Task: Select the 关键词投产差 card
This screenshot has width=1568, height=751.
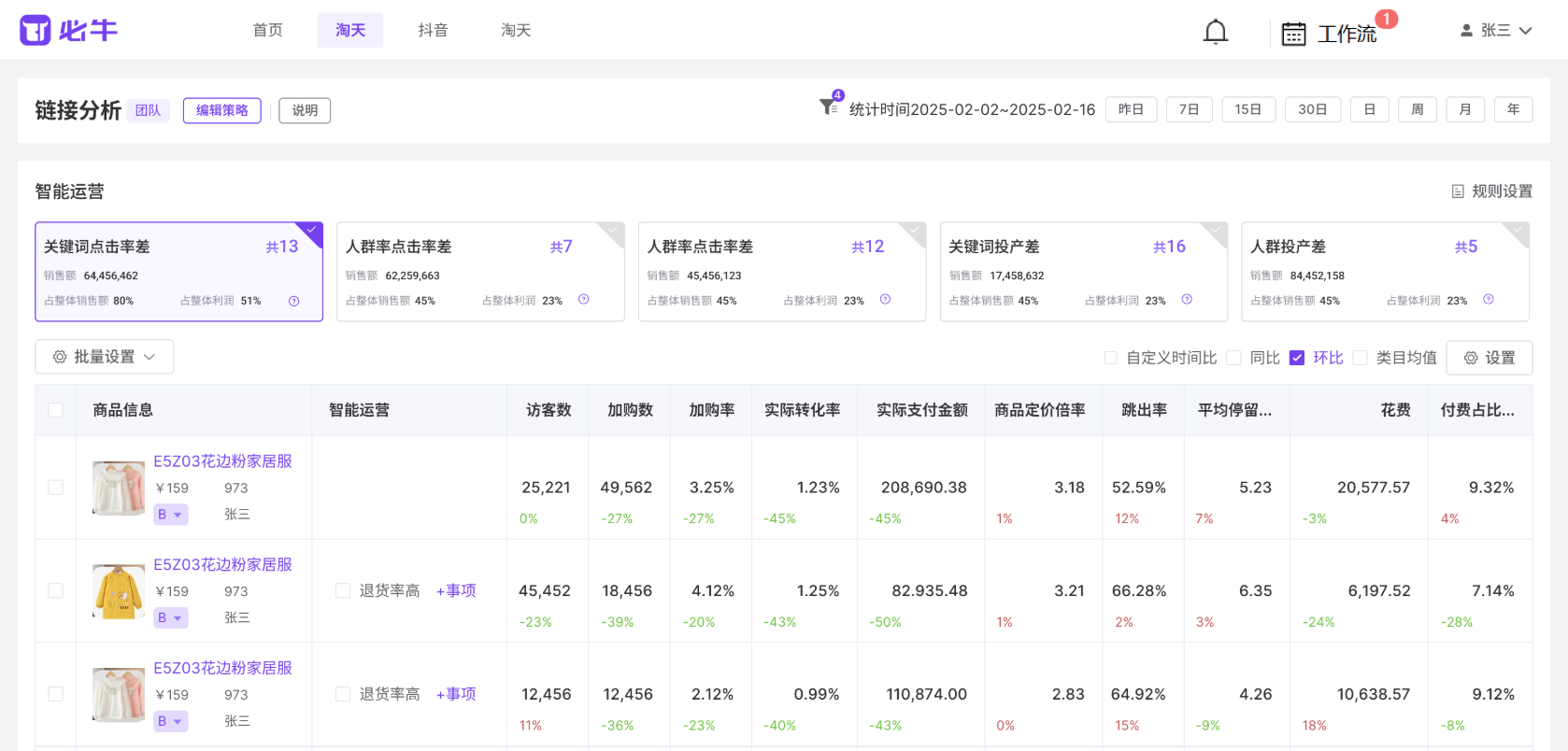Action: [x=1082, y=272]
